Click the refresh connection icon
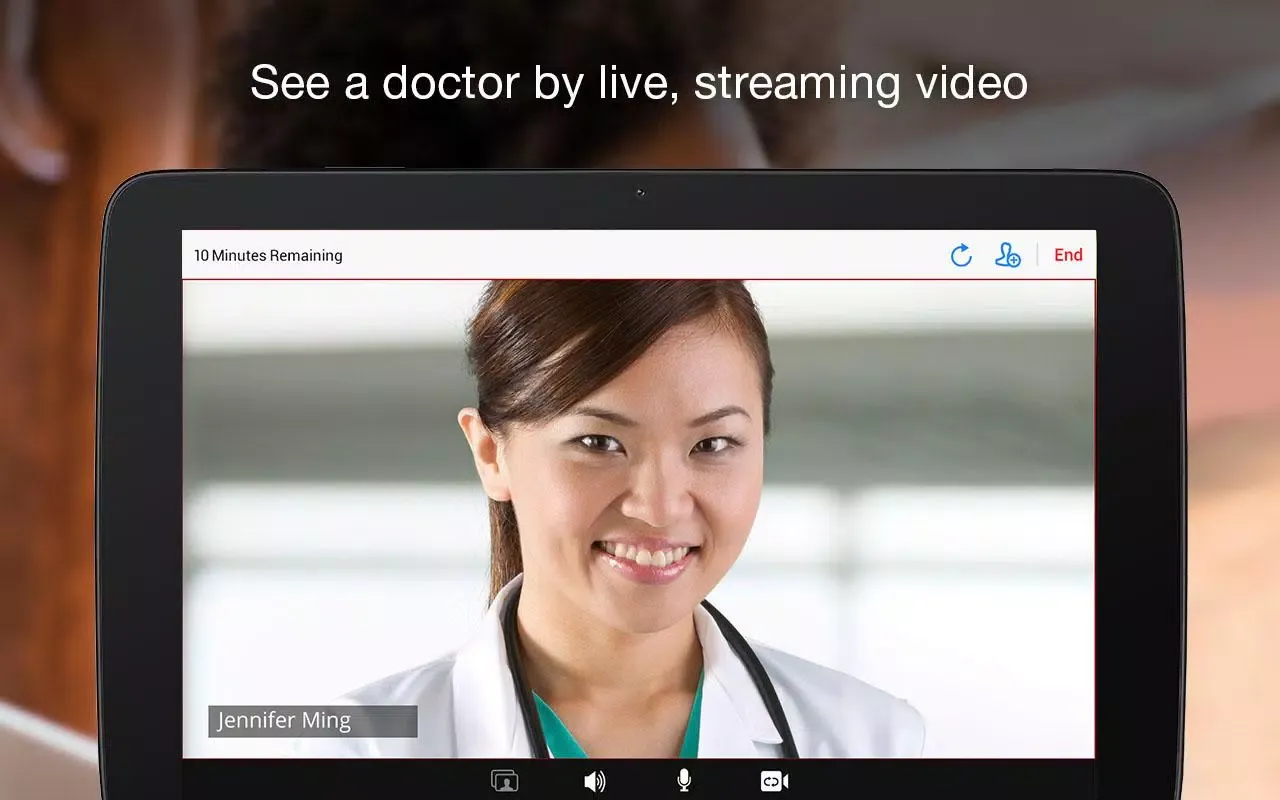 (960, 255)
